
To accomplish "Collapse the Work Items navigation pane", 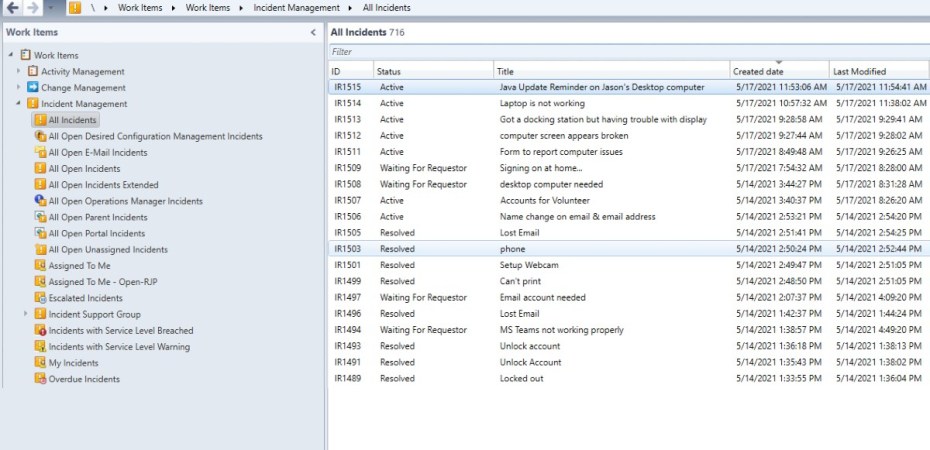I will (313, 33).
